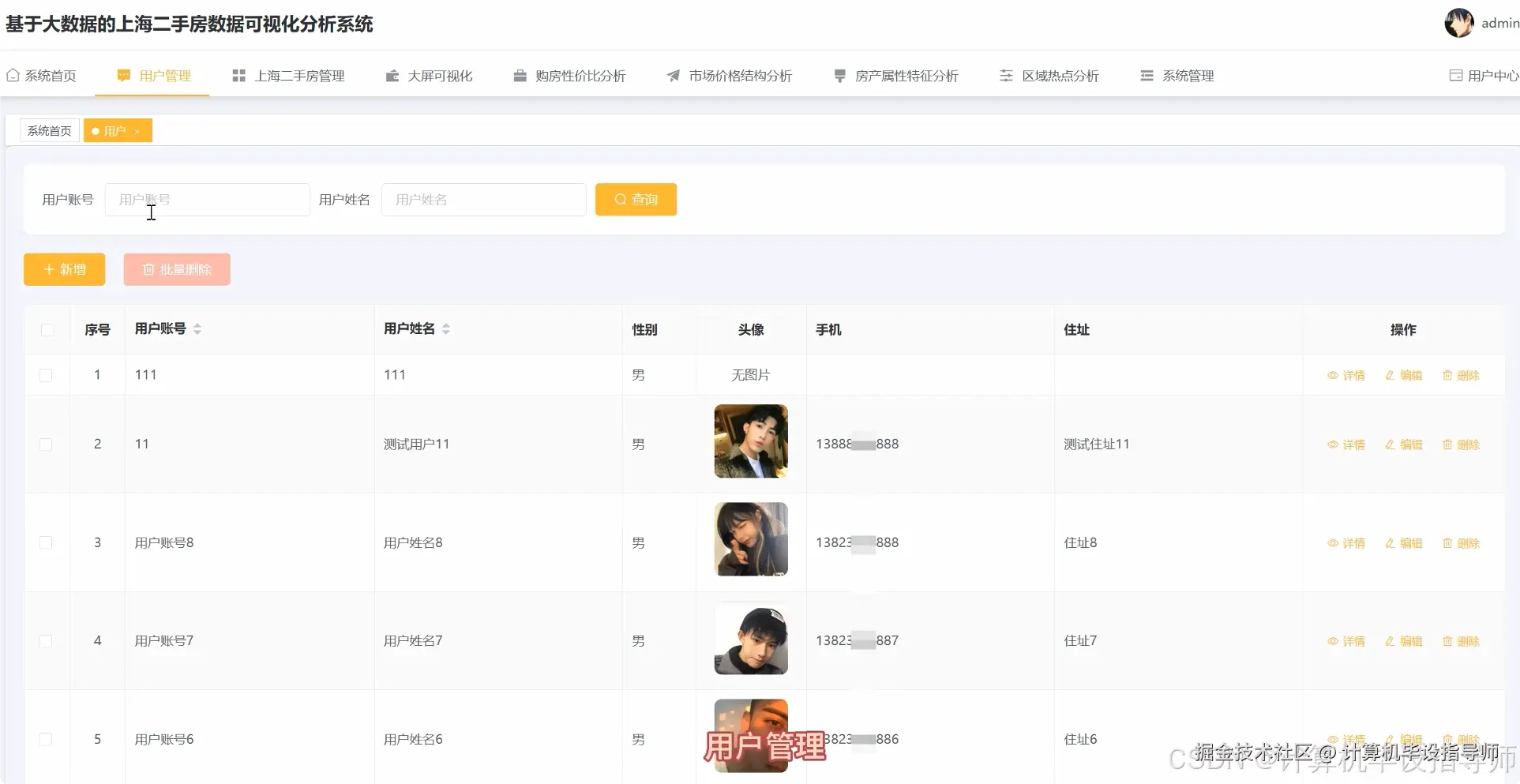Select the 大屏可视化 nav icon
Screen dimensions: 1520x784
pos(391,75)
